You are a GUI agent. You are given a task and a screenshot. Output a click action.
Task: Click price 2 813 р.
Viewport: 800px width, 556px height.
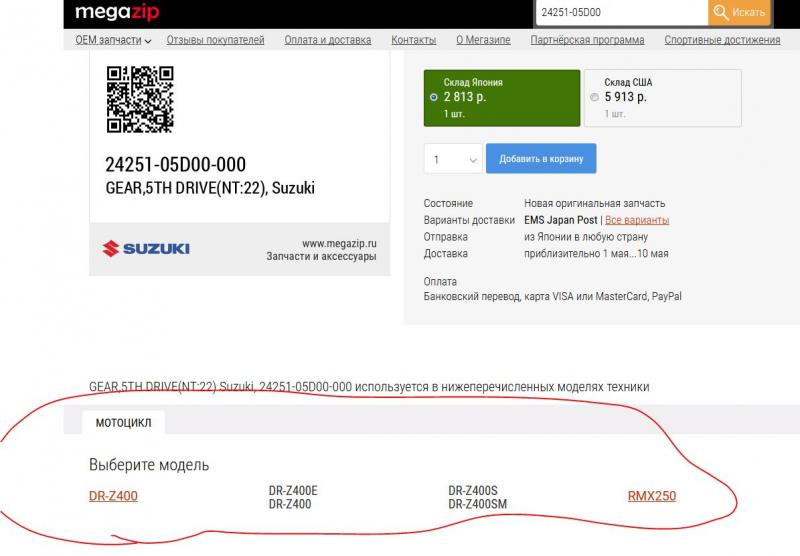pos(465,96)
